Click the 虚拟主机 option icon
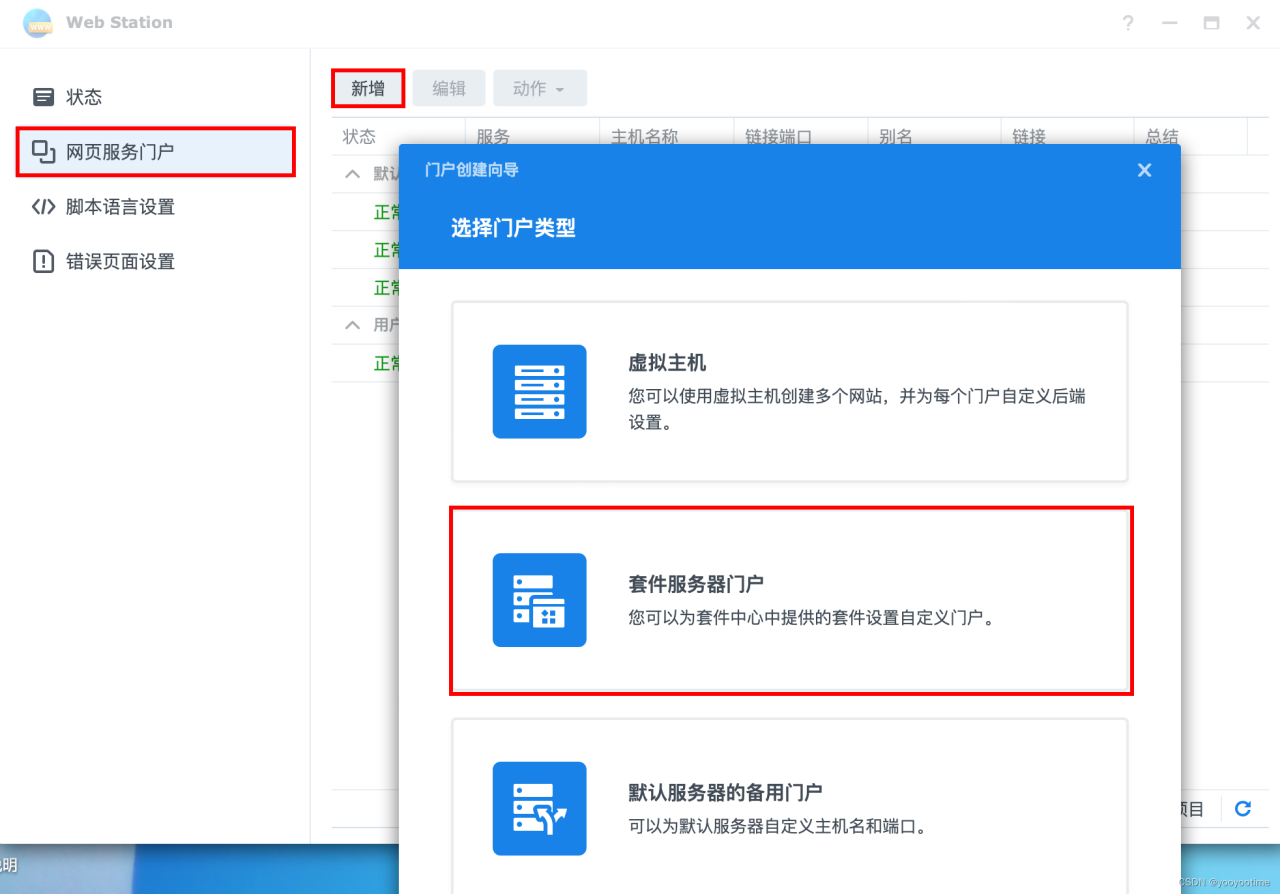This screenshot has height=894, width=1280. point(539,391)
